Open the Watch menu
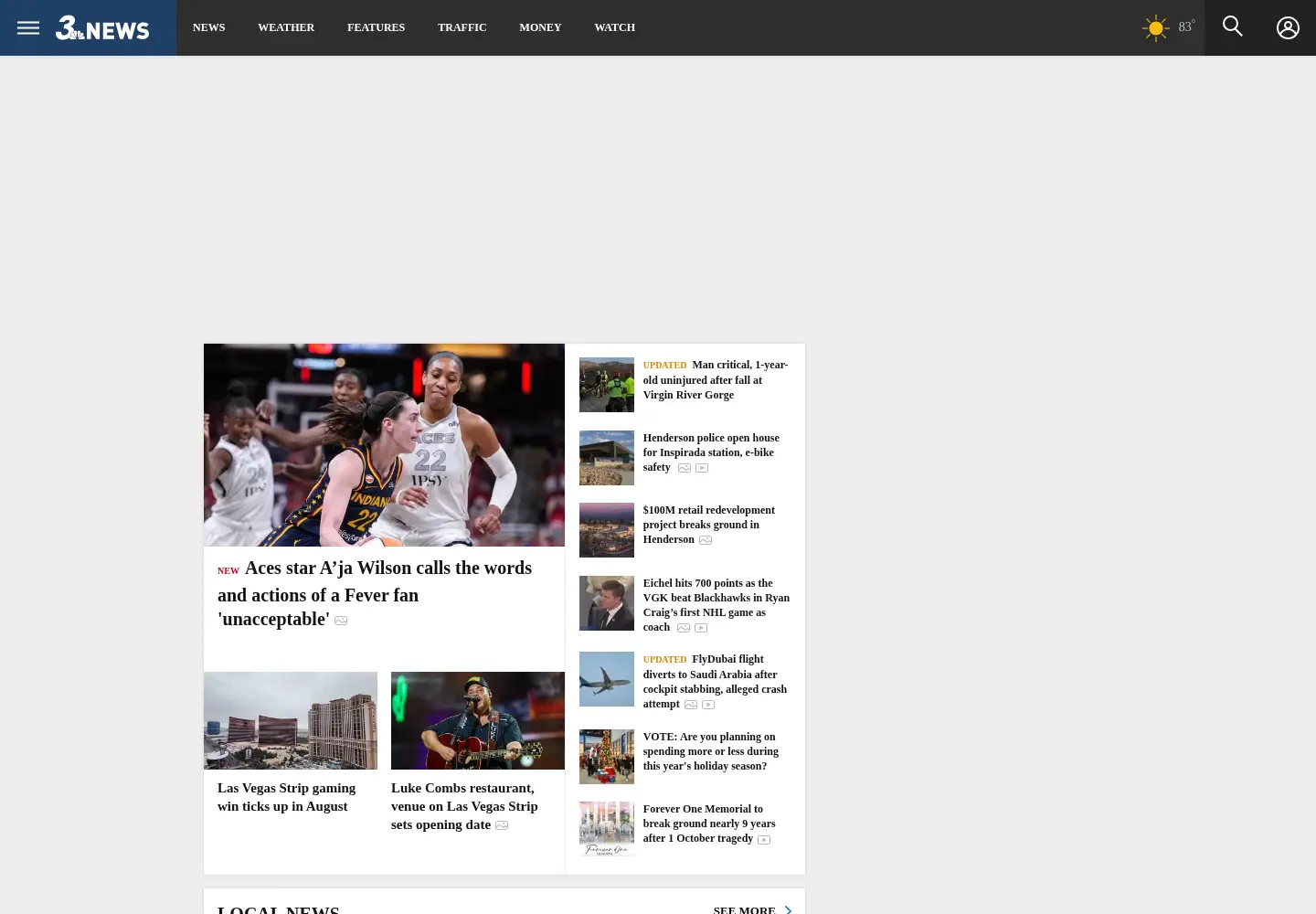 [x=614, y=27]
